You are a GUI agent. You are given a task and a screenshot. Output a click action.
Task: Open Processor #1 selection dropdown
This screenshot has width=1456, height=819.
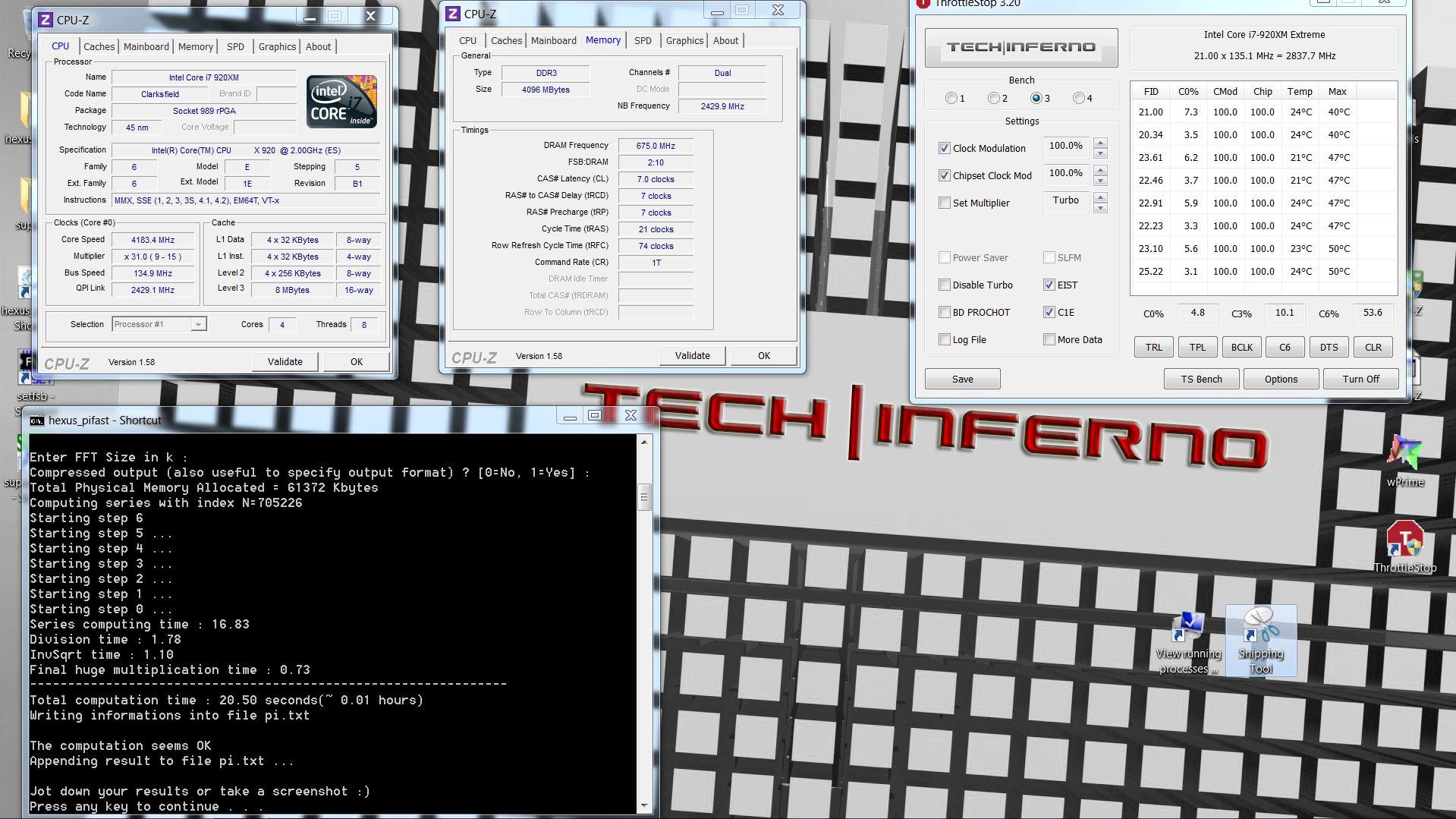pos(198,324)
